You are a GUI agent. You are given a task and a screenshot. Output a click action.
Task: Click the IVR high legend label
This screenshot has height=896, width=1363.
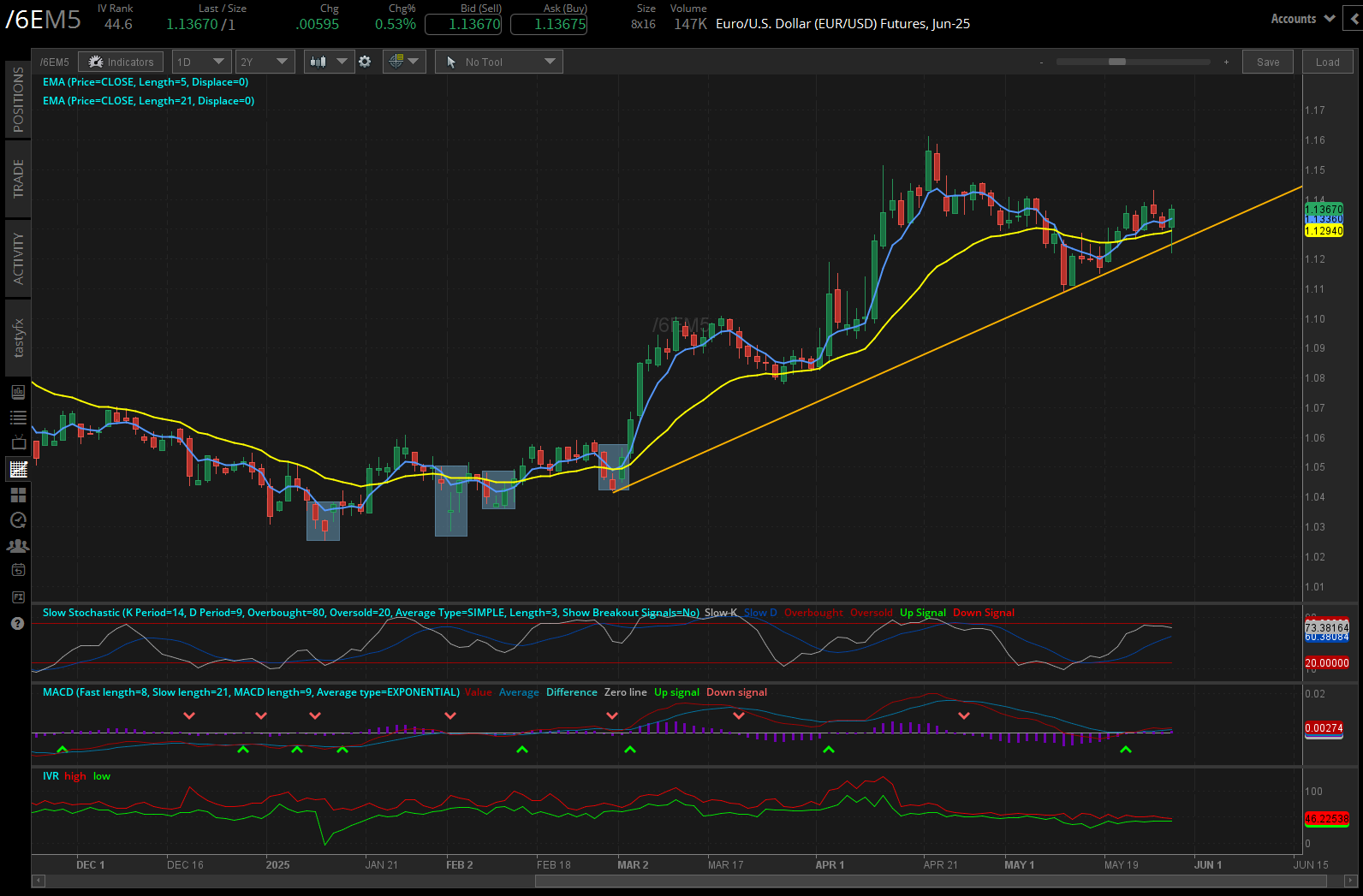tap(75, 776)
